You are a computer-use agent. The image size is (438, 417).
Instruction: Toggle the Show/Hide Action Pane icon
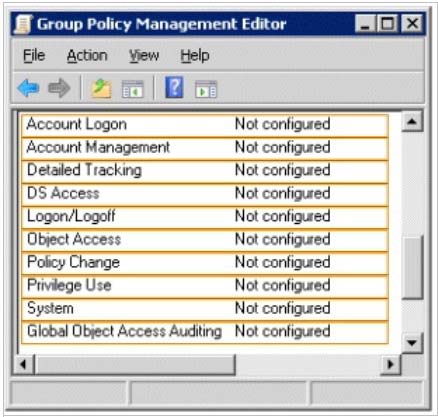pos(206,89)
